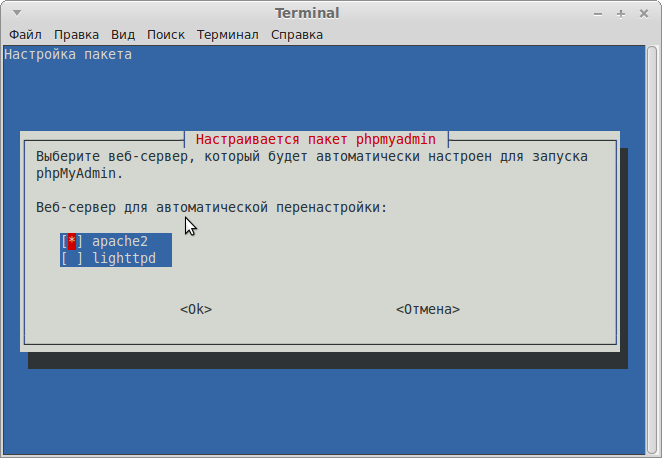
Task: Click the 'Веб-сервер для автоматической перенастройки:' label
Action: point(212,207)
